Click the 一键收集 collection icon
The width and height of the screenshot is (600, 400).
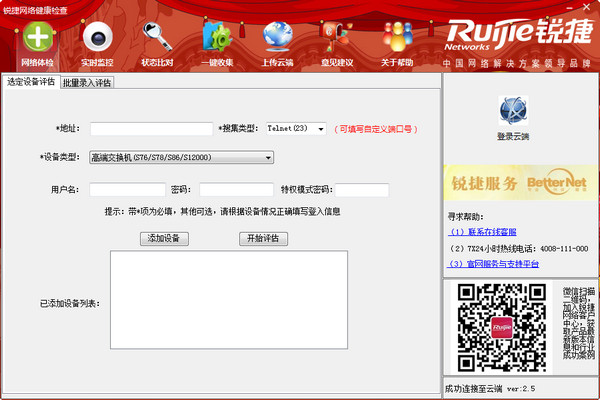click(x=217, y=40)
